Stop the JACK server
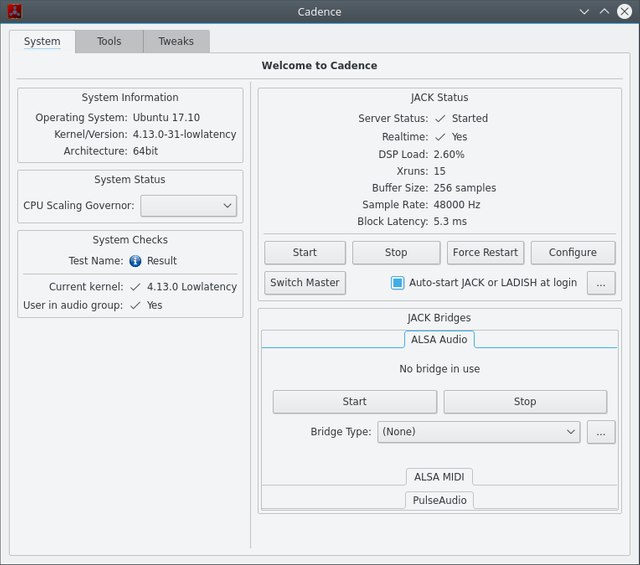 (396, 253)
